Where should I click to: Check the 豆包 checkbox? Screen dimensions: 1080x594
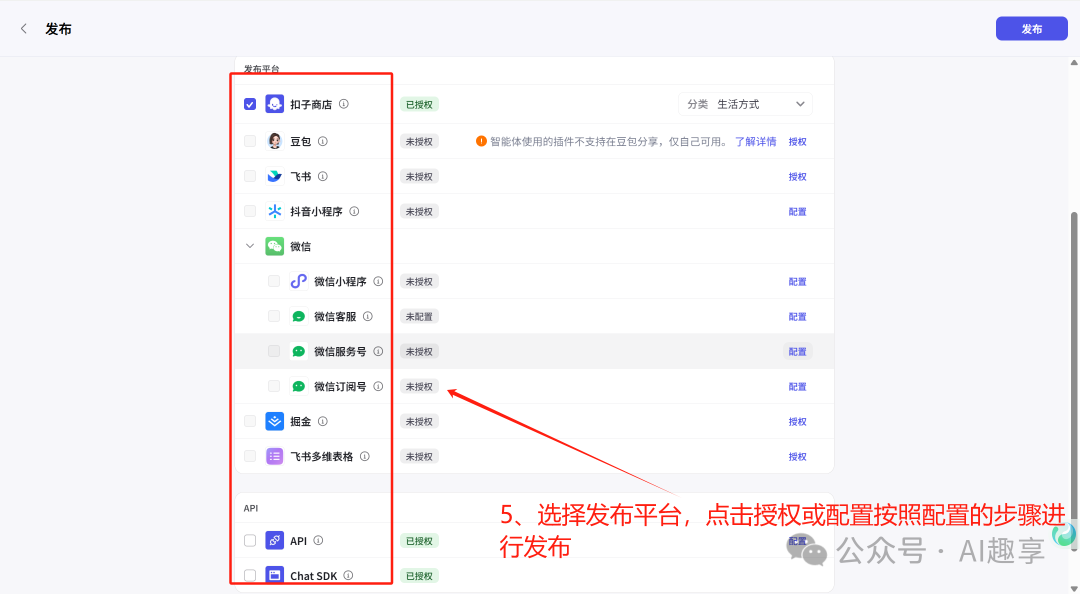(250, 141)
